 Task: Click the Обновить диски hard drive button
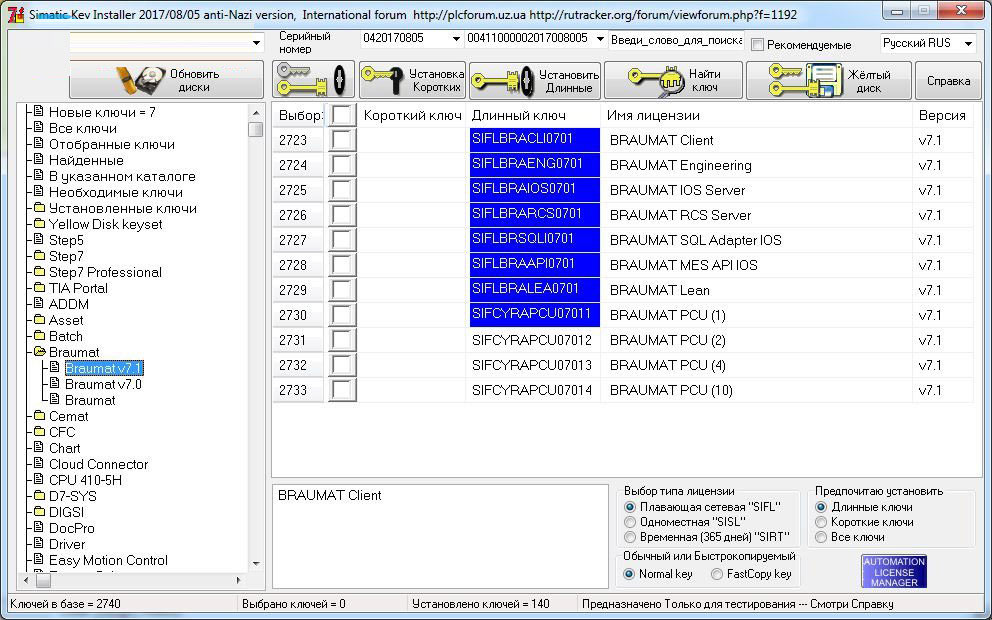[168, 80]
